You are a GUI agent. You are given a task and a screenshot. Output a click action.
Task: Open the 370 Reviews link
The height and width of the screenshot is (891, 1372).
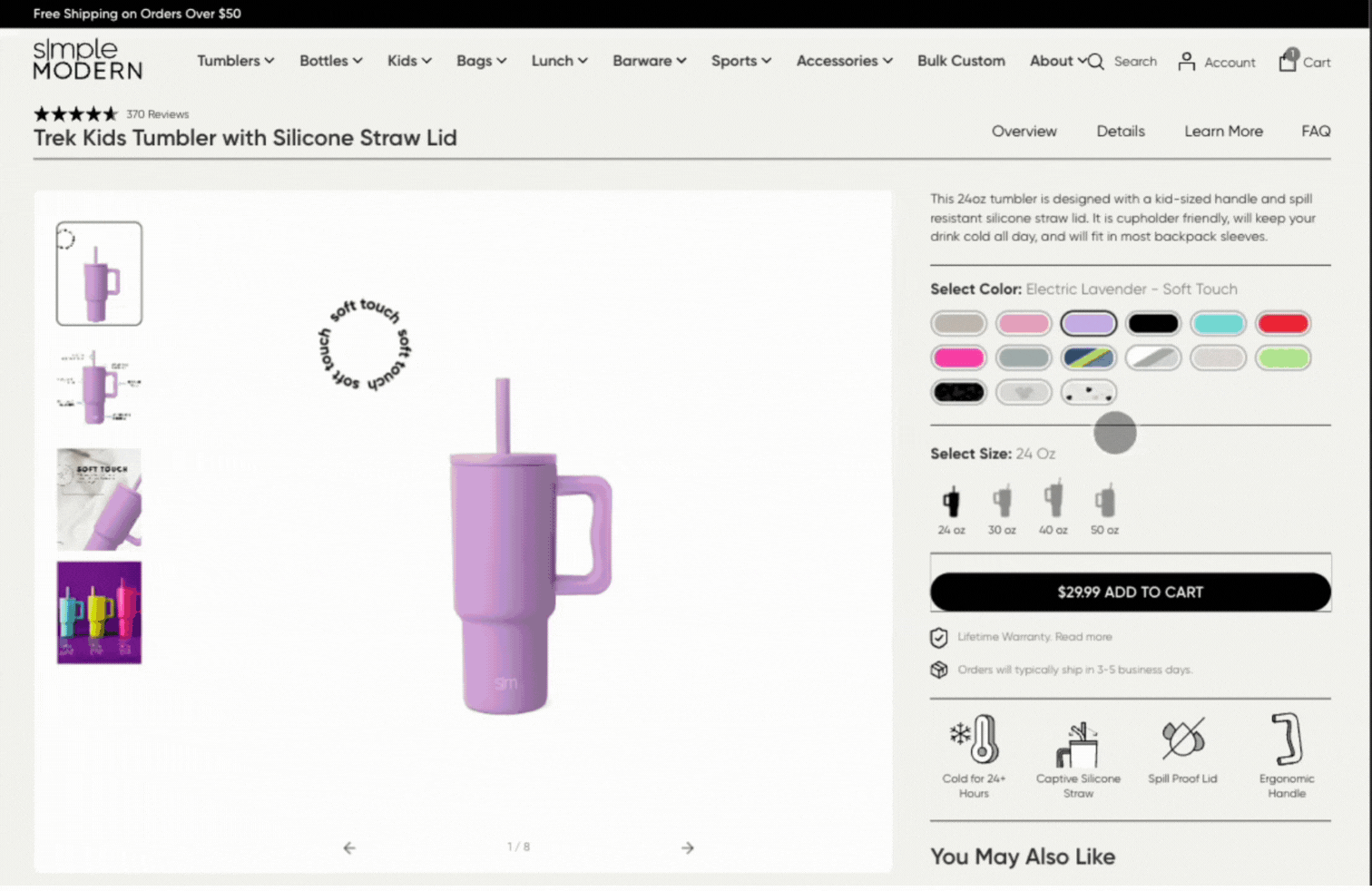[x=158, y=114]
